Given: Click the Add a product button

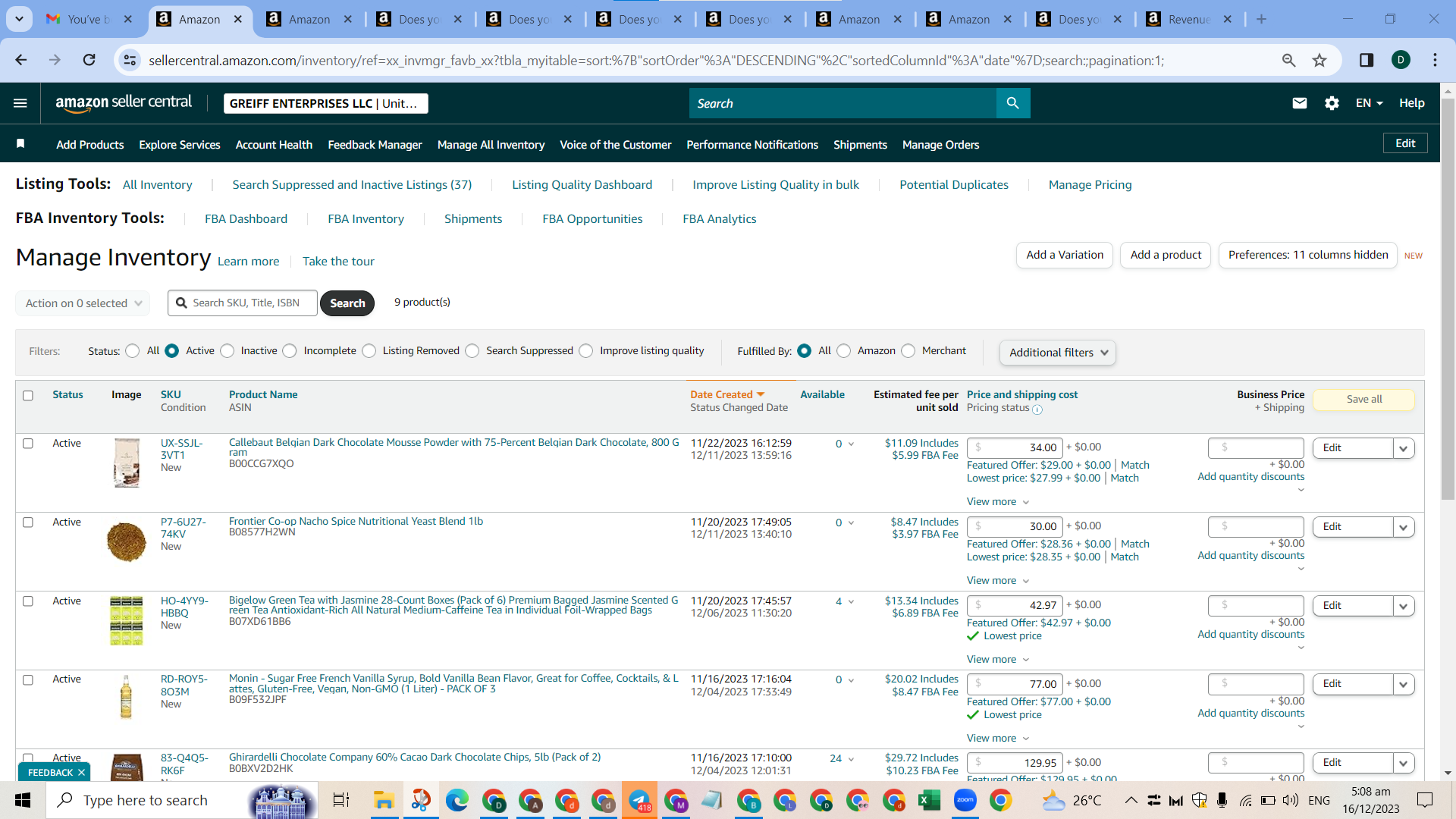Looking at the screenshot, I should [1166, 255].
